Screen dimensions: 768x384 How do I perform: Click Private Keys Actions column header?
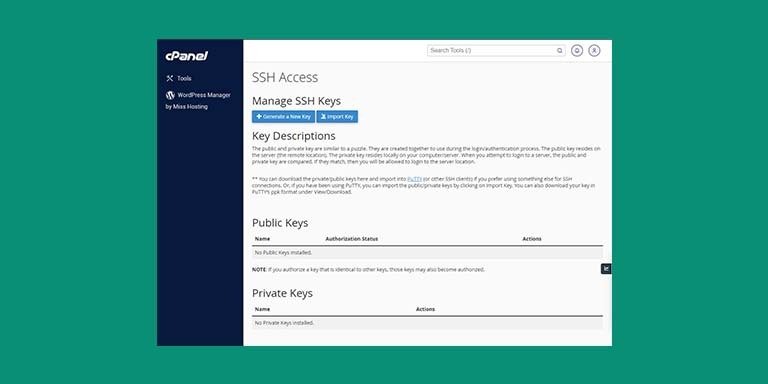426,310
